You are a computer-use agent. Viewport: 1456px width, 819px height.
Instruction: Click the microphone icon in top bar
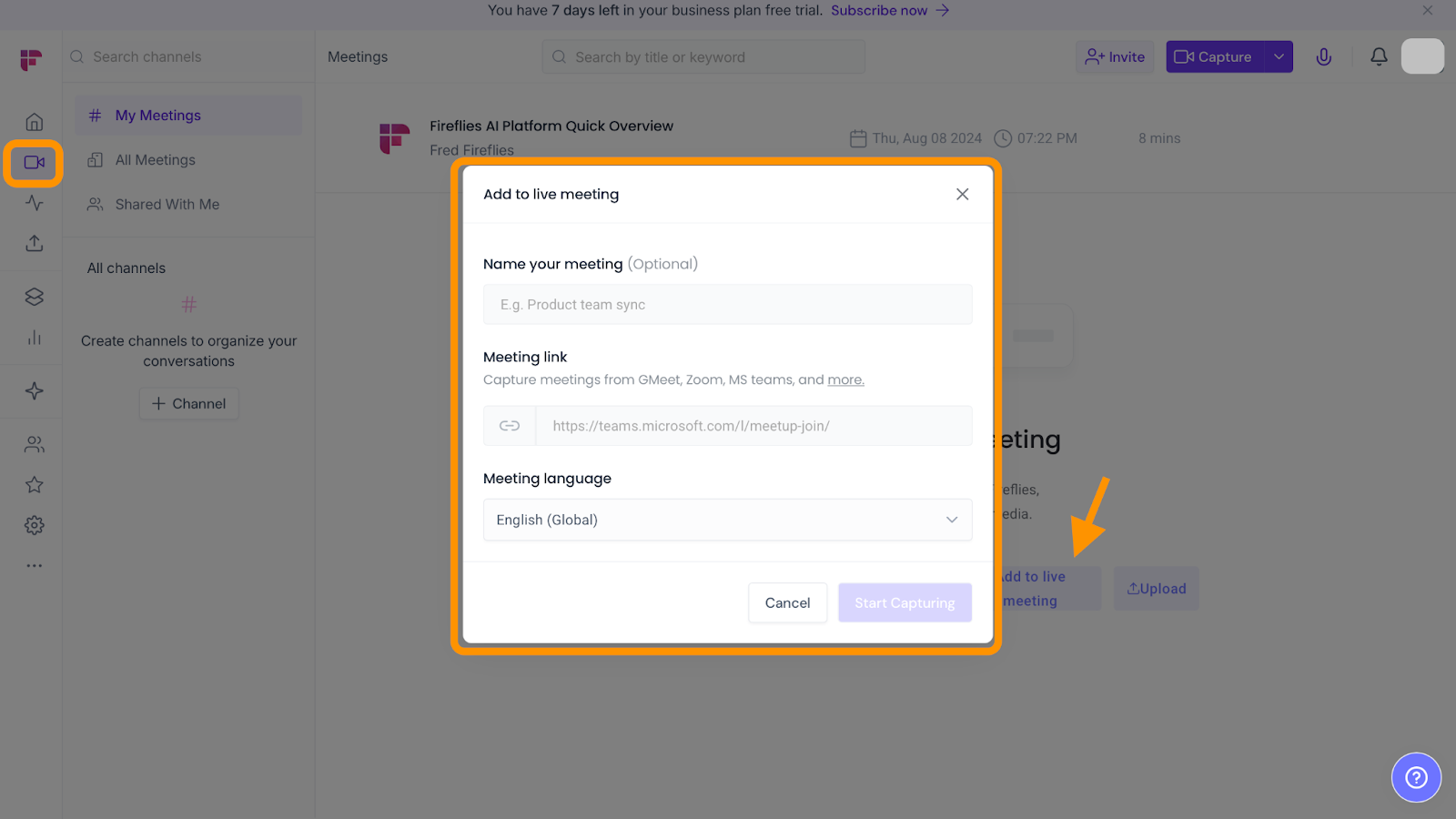pos(1324,56)
